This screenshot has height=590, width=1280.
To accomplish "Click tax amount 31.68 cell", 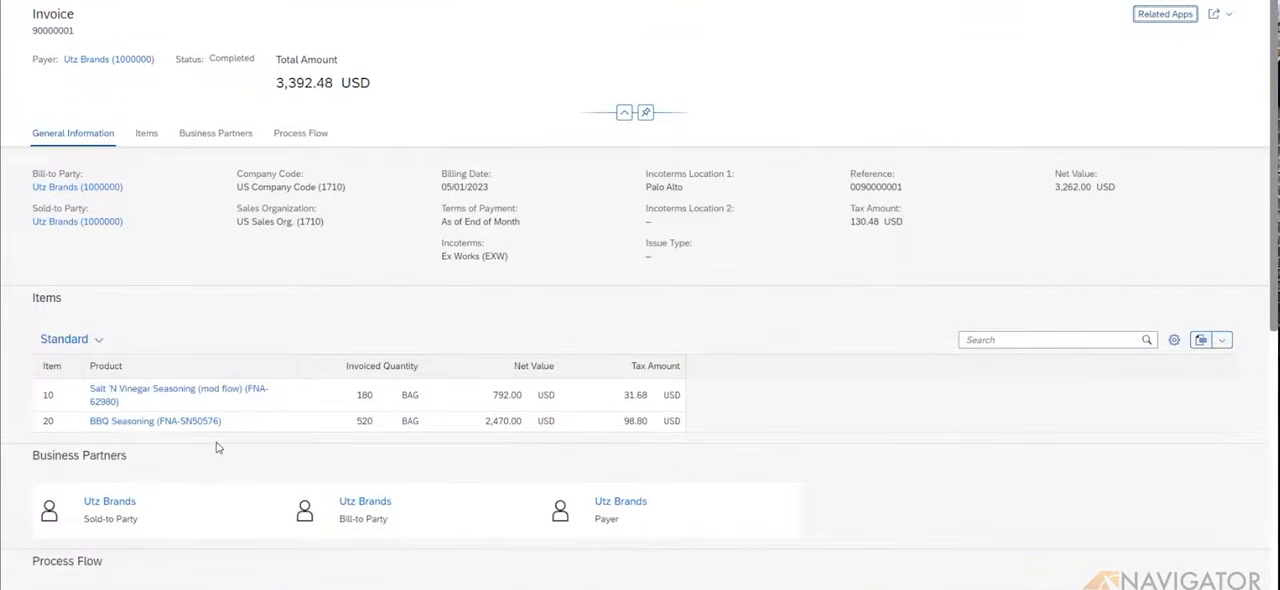I will (x=635, y=395).
